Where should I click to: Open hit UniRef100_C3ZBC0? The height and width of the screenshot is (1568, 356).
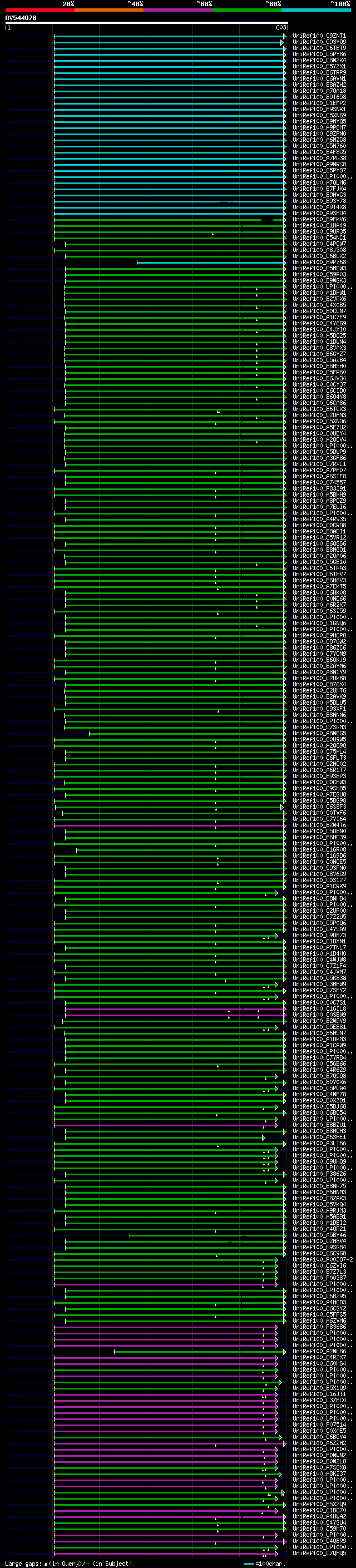319,1400
